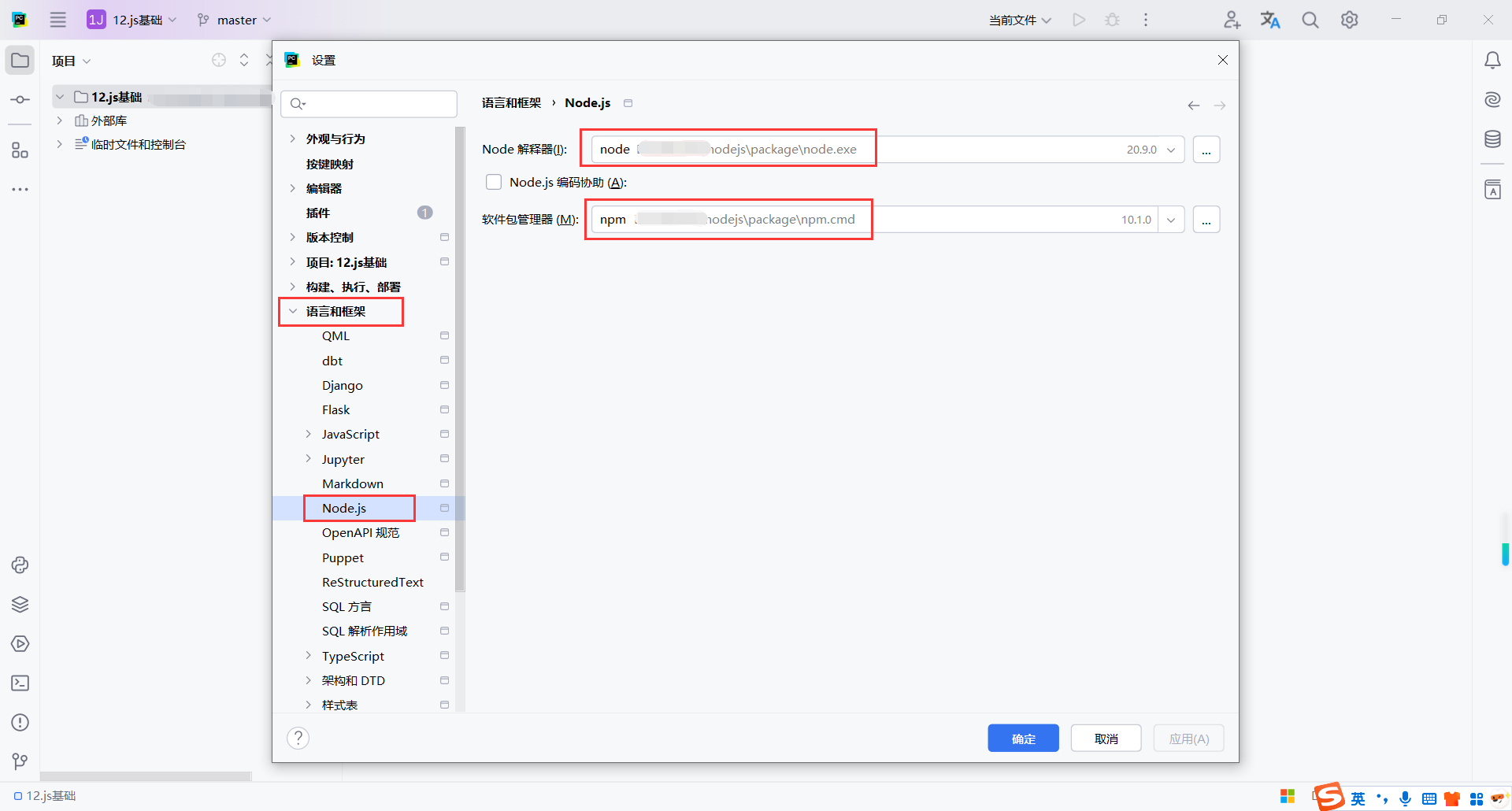
Task: Select ReStructuredText settings page
Action: (x=372, y=582)
